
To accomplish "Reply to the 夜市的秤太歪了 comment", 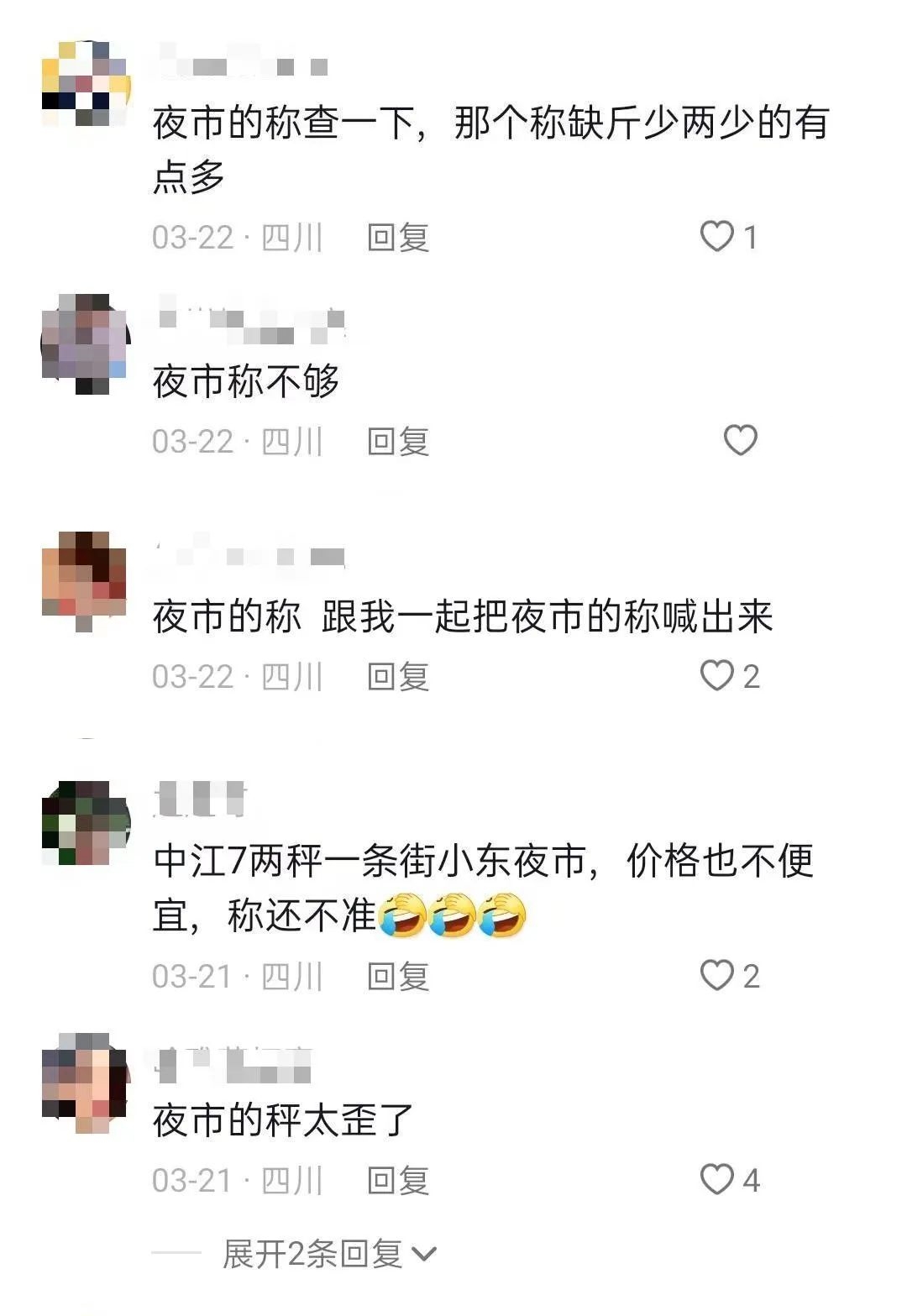I will tap(398, 1180).
